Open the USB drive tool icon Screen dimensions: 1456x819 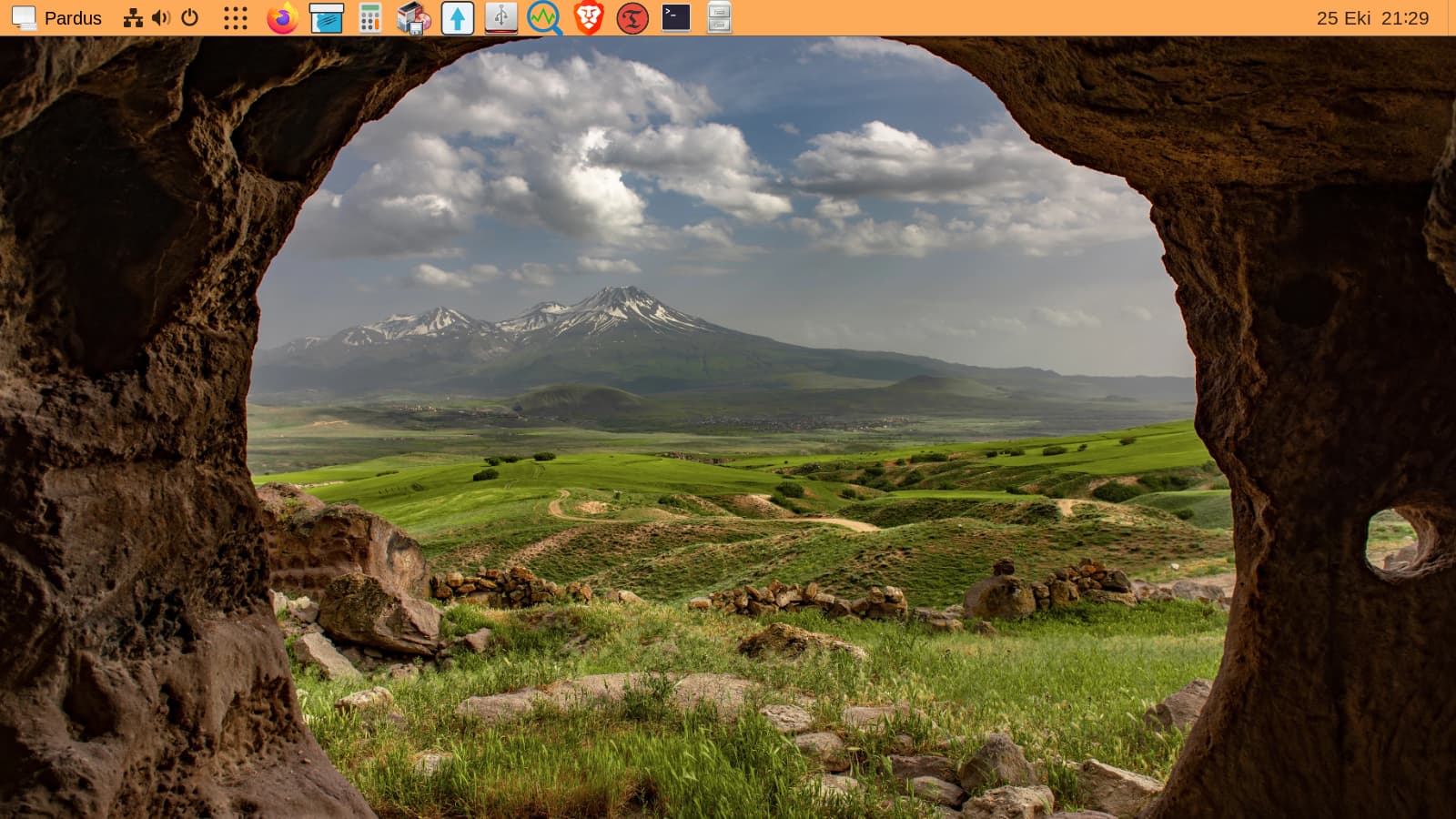pos(500,18)
